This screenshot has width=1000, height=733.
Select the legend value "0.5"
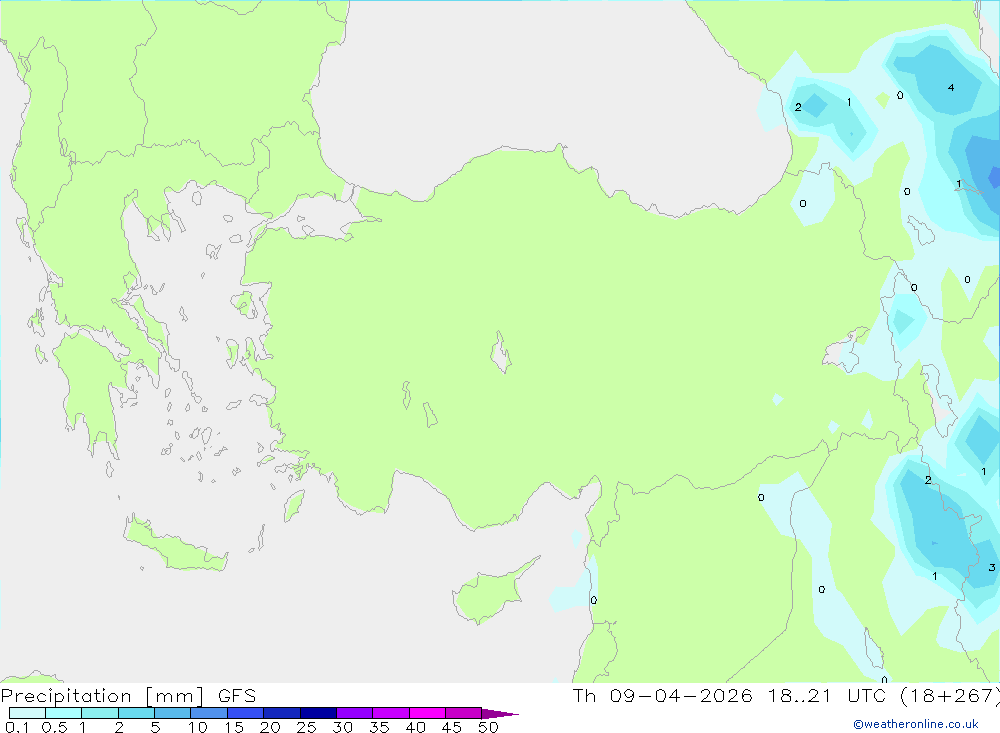click(54, 727)
